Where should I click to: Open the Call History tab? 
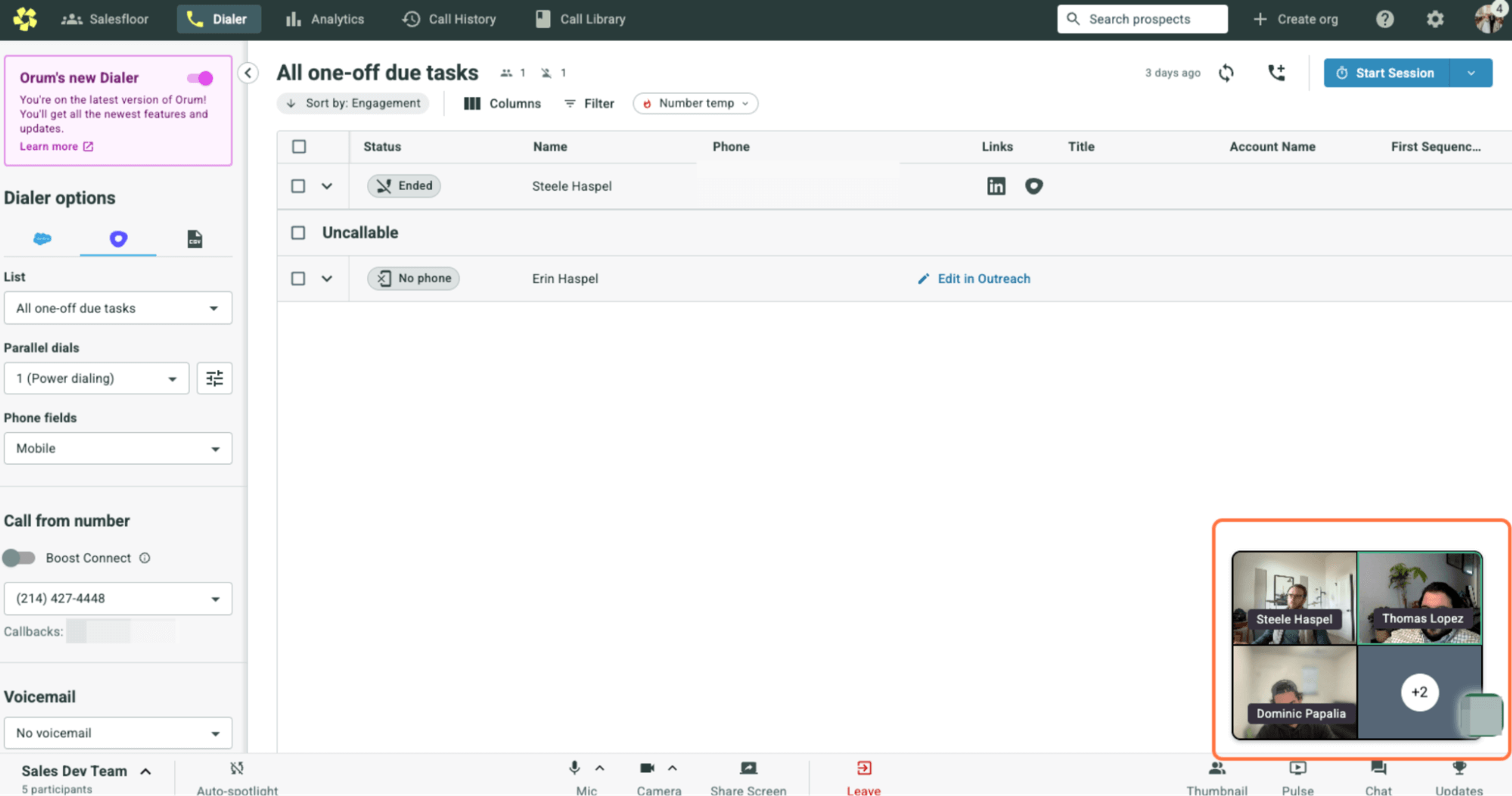pos(449,19)
